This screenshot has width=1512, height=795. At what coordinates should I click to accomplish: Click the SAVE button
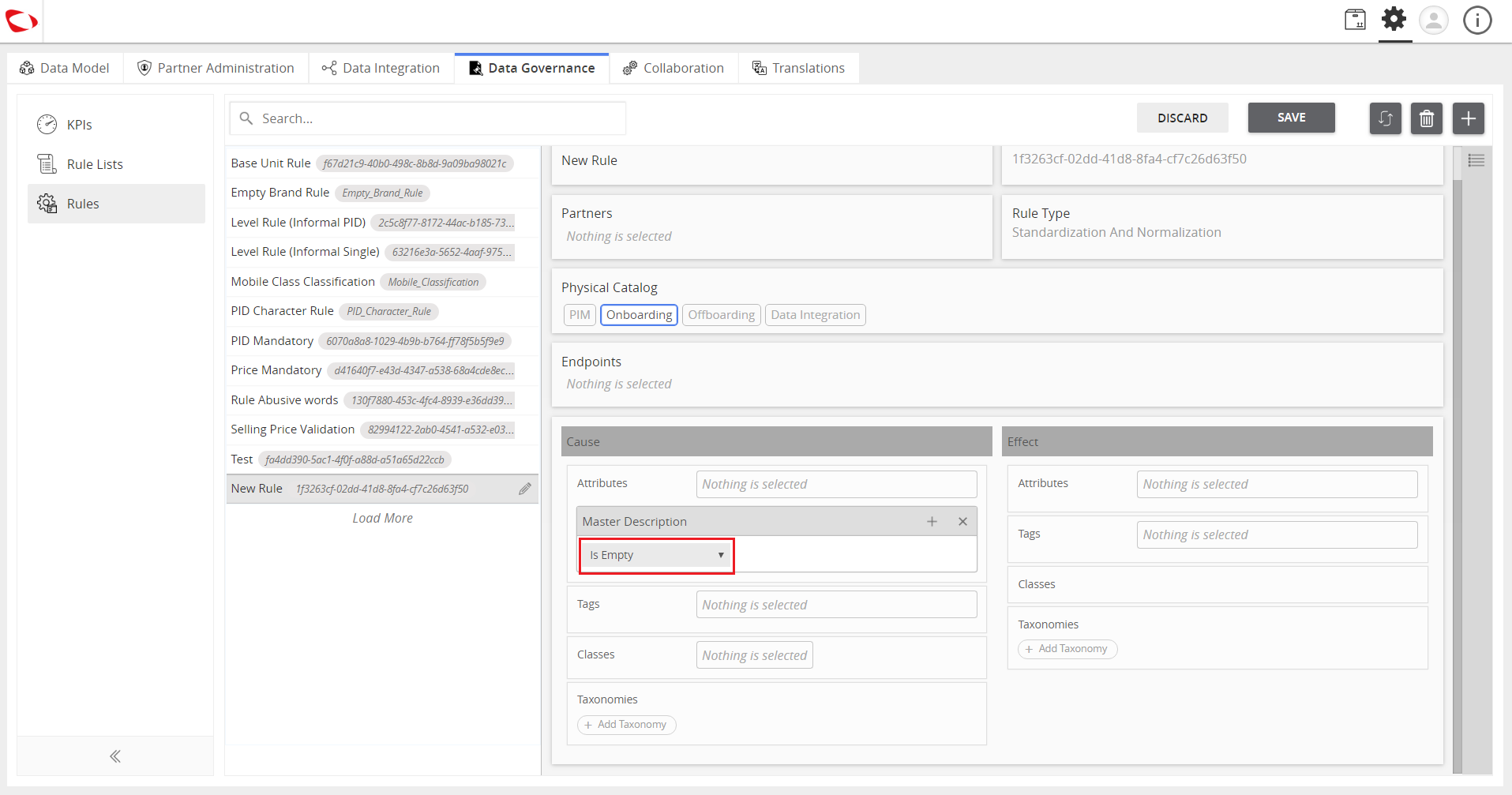pyautogui.click(x=1291, y=118)
